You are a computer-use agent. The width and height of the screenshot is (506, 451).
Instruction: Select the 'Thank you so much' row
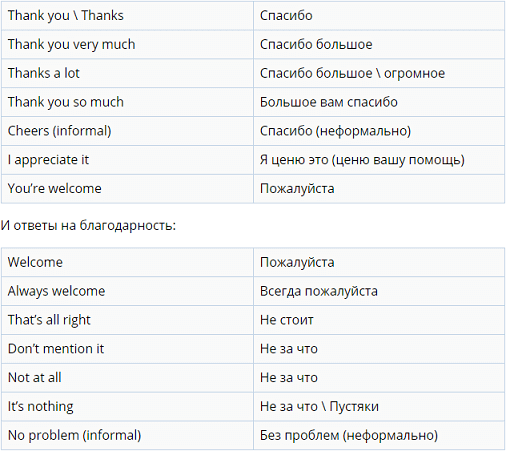253,102
